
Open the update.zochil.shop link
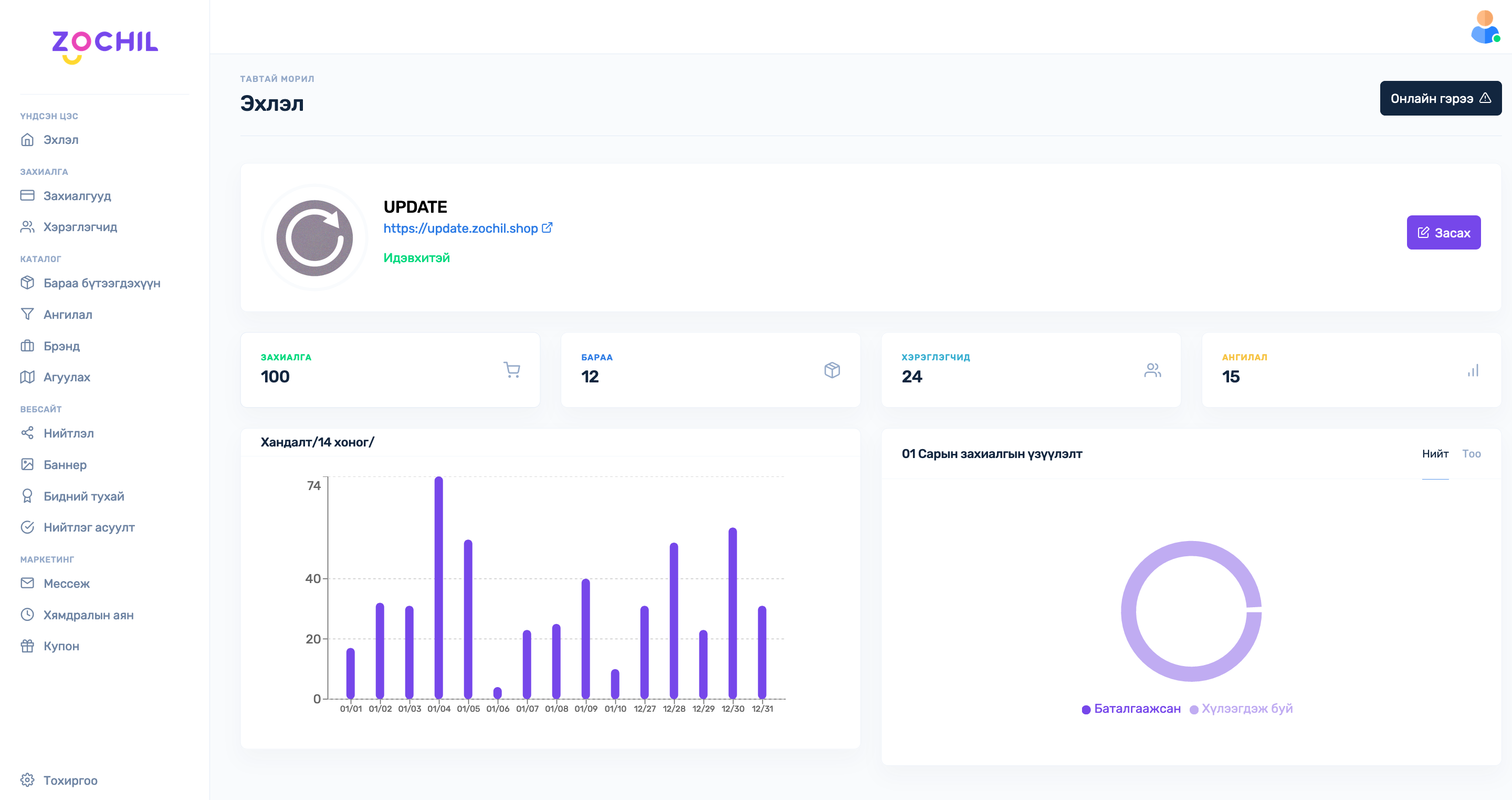point(460,228)
